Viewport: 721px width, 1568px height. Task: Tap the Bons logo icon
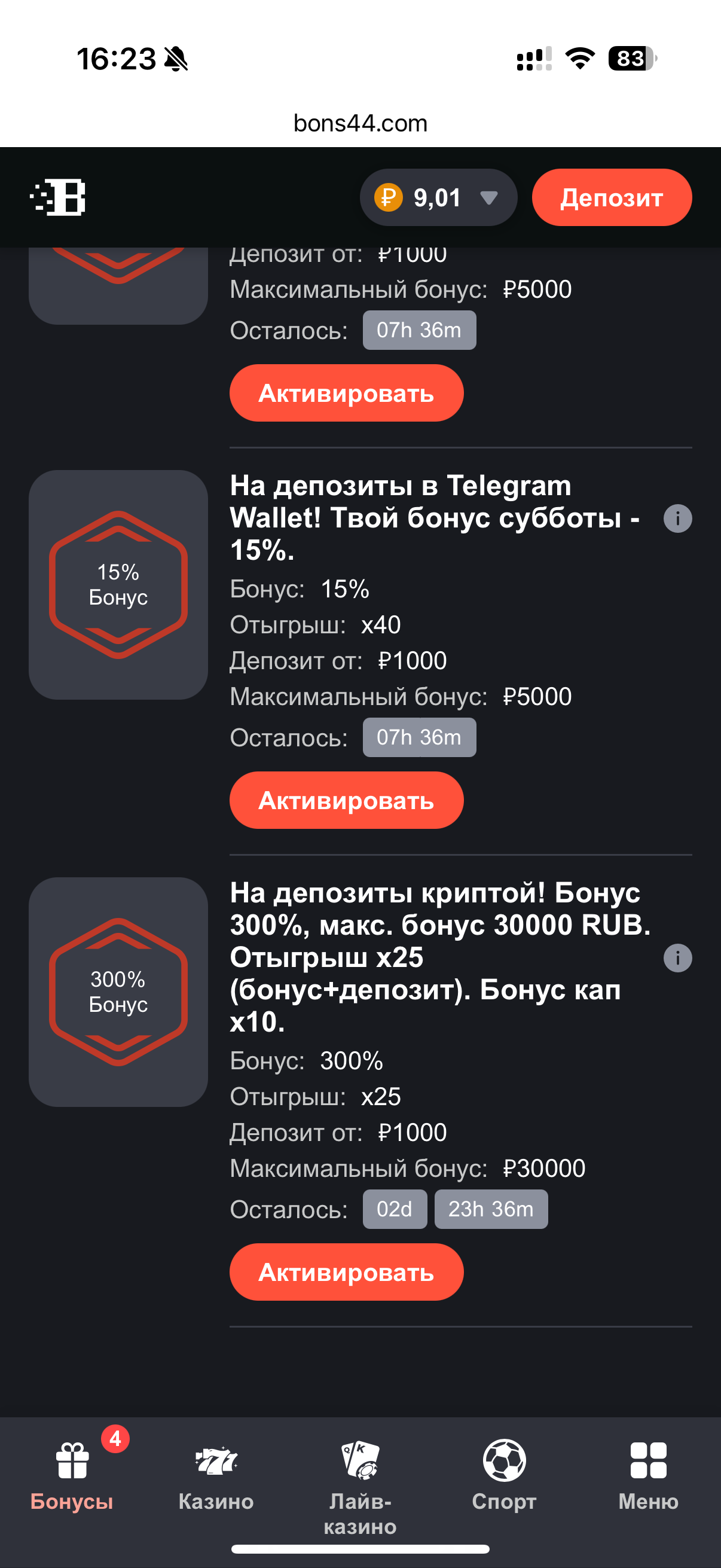(x=59, y=197)
